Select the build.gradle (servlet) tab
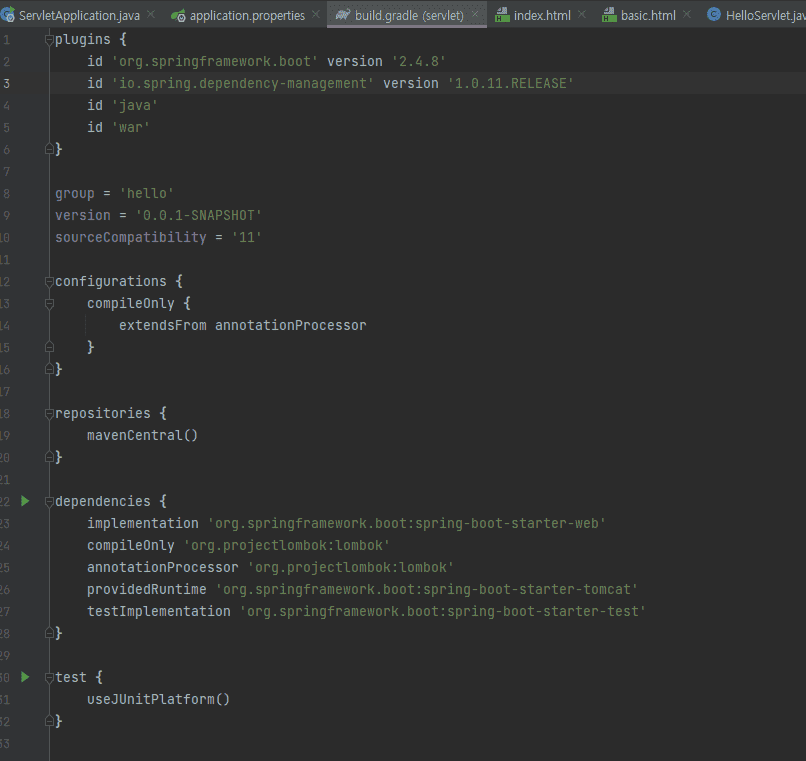This screenshot has width=806, height=761. tap(409, 15)
